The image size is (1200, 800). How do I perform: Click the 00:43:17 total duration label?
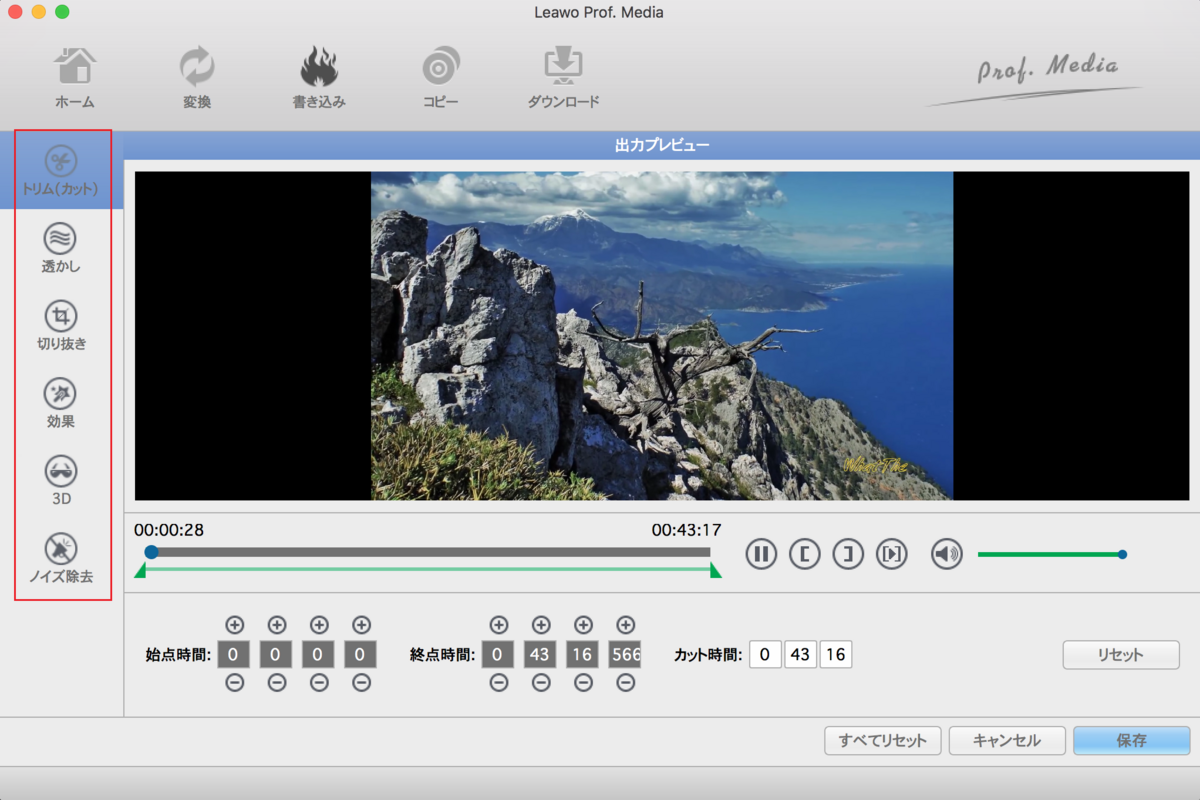point(686,530)
